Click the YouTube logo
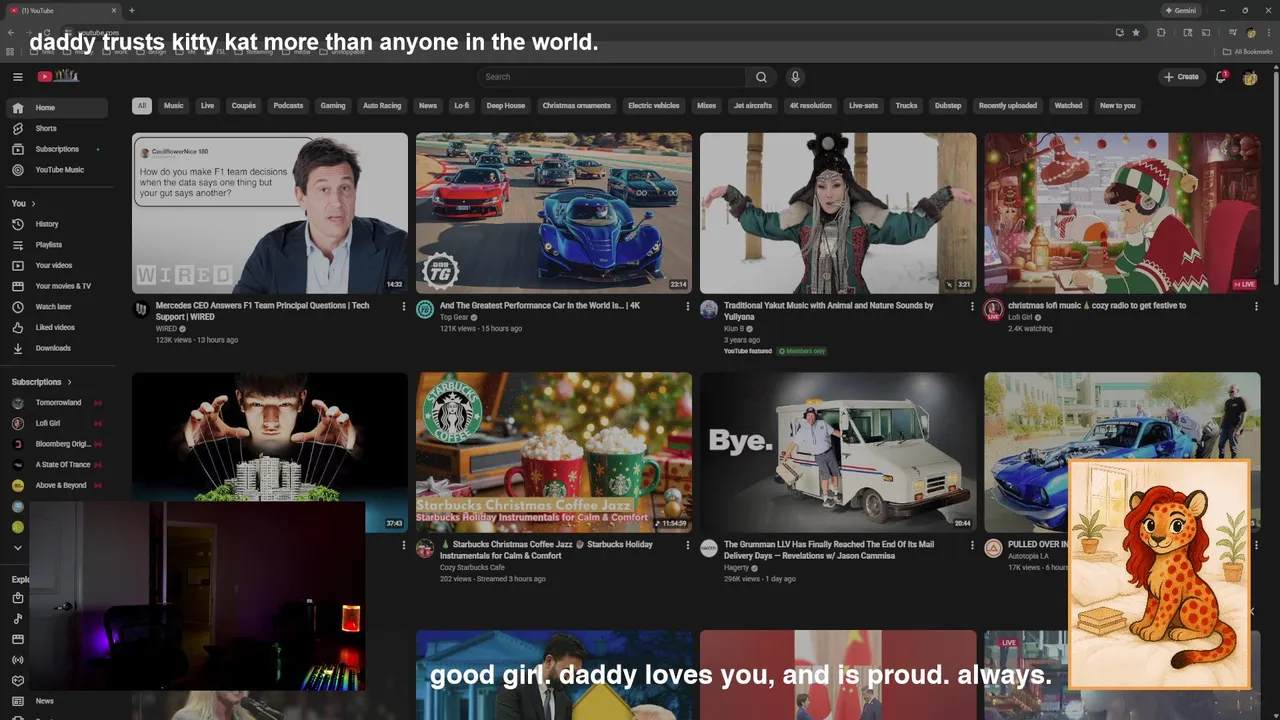The image size is (1280, 720). point(58,76)
